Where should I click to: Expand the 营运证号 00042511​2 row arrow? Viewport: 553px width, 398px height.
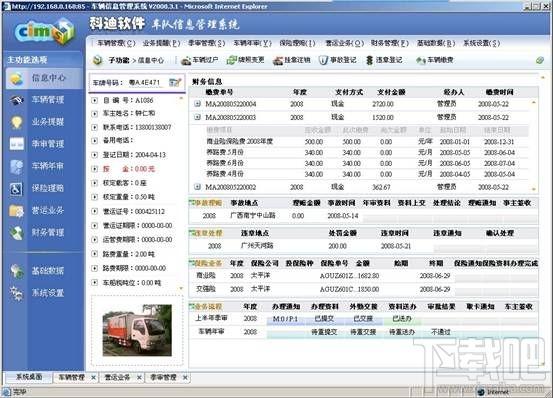pos(95,212)
